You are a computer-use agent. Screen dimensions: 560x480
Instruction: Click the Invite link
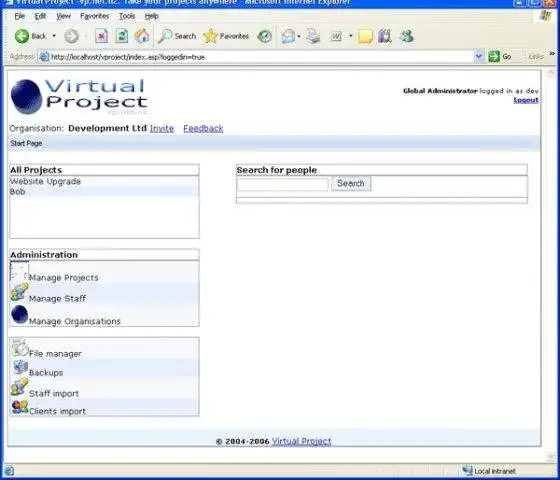162,129
